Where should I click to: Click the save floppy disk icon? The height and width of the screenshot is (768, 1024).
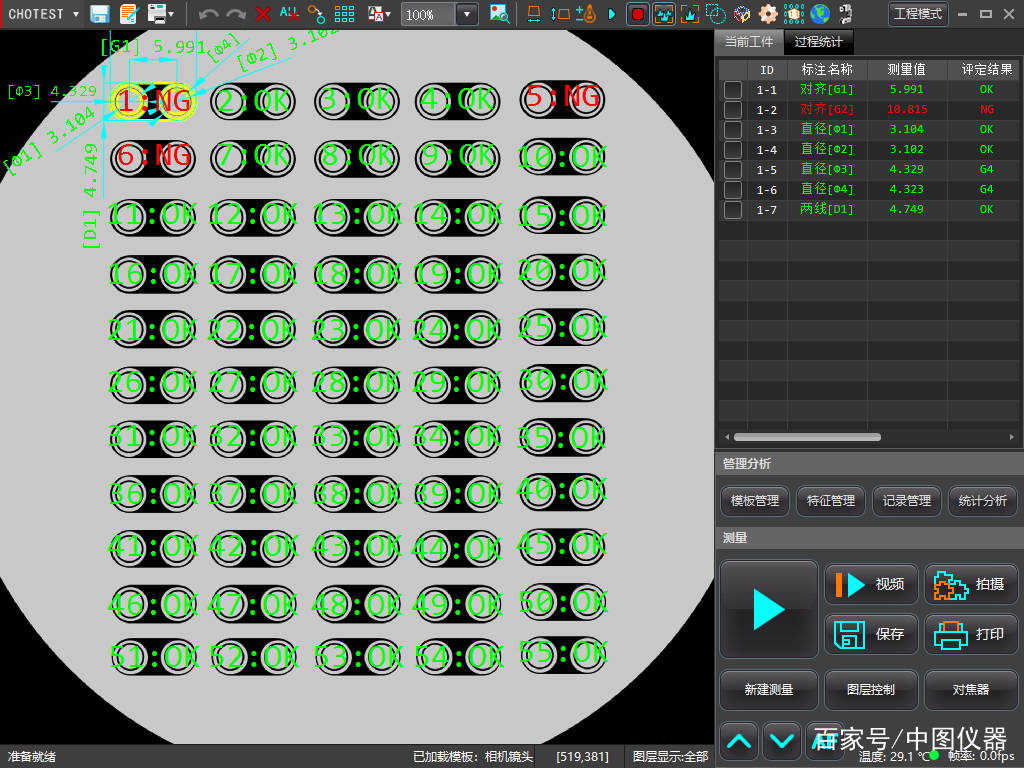99,14
